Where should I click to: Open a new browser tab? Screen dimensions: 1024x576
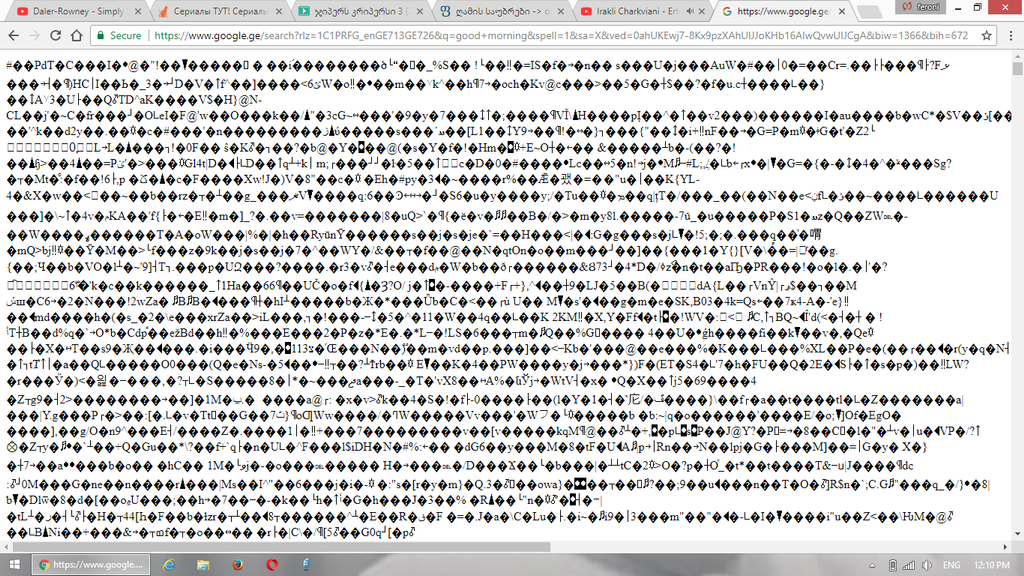pos(868,11)
